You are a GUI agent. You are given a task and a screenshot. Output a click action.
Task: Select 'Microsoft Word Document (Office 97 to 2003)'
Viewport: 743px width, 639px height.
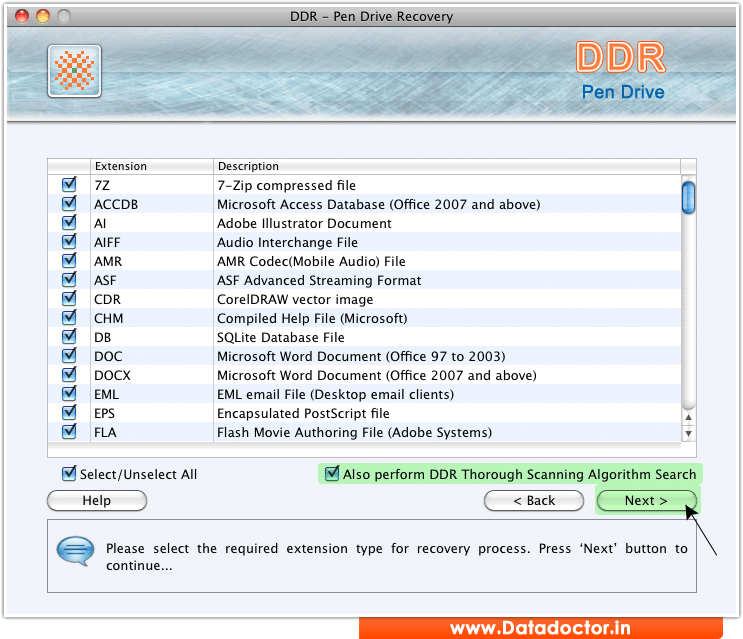point(361,356)
